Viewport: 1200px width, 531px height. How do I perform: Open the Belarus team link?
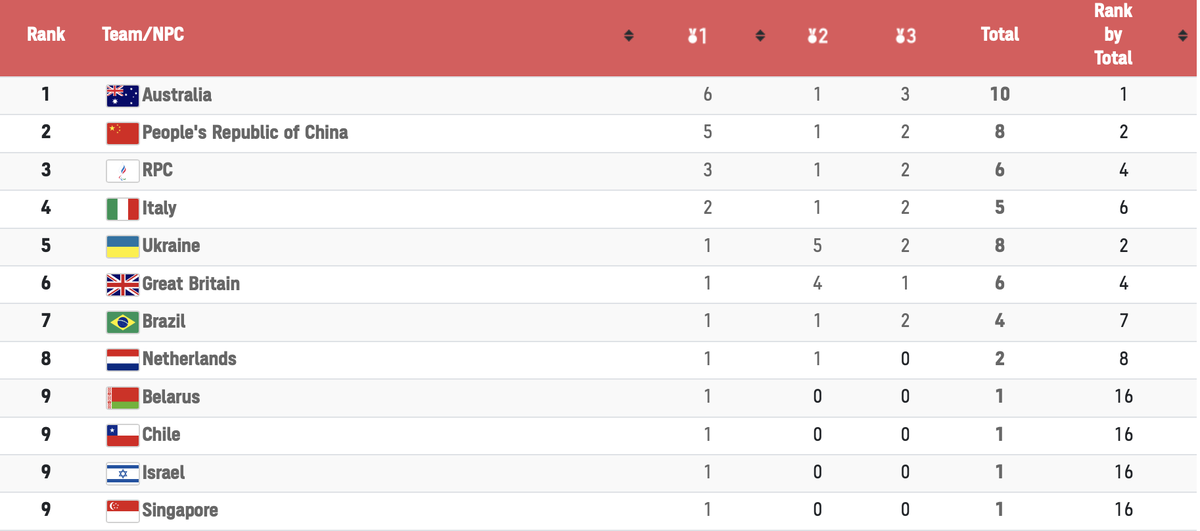[x=171, y=396]
